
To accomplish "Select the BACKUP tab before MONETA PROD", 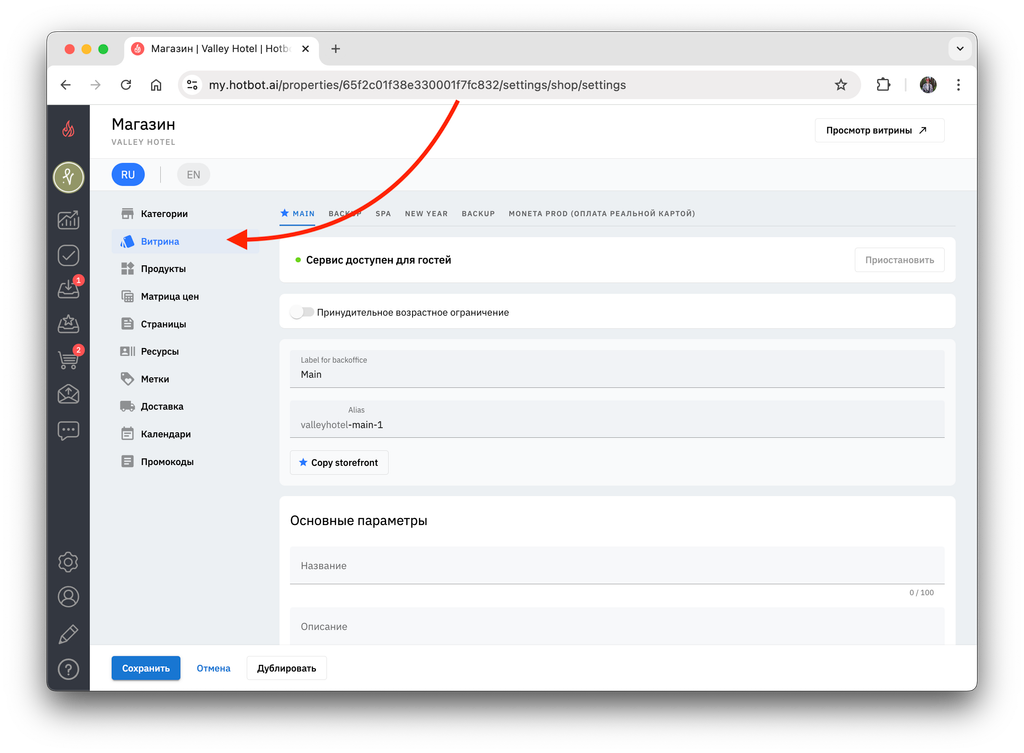I will click(x=478, y=214).
